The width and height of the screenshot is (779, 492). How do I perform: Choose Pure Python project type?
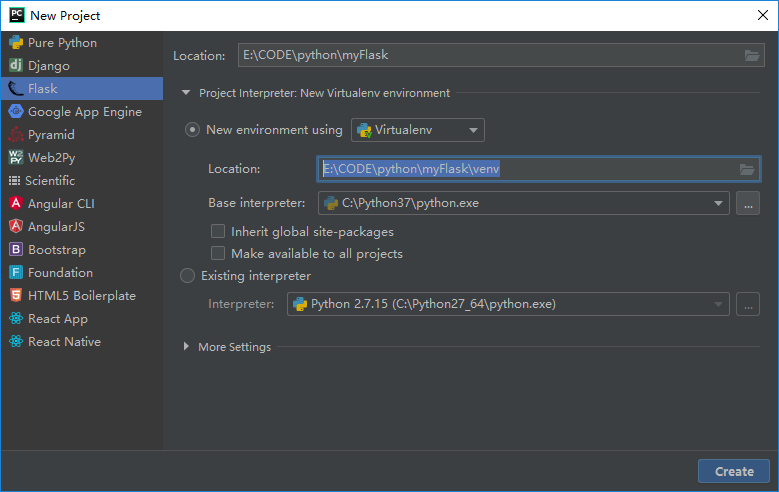click(x=82, y=43)
